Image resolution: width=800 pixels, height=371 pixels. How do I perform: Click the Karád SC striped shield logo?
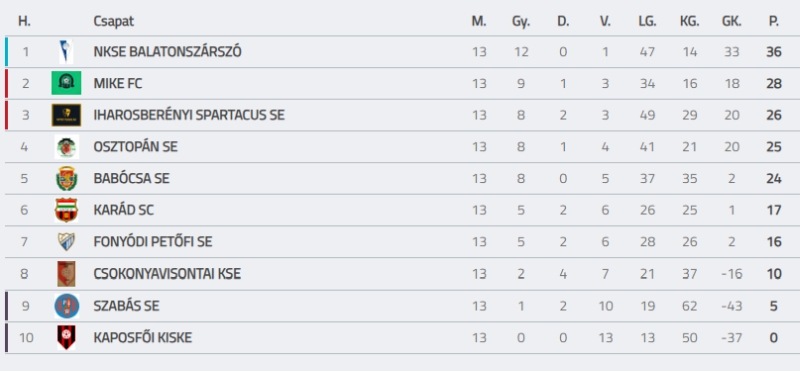[66, 210]
